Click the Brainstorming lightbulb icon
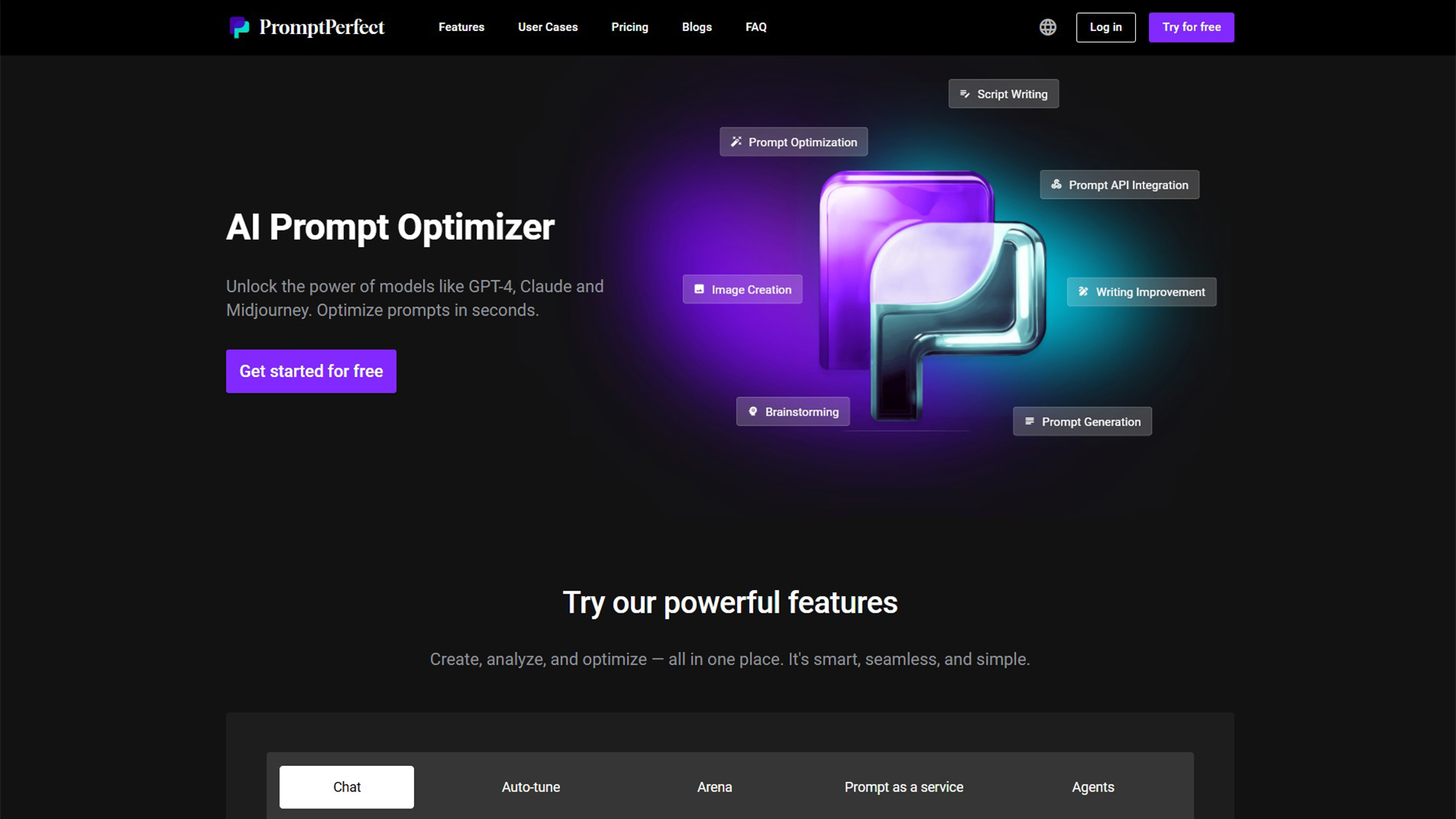Image resolution: width=1456 pixels, height=819 pixels. [x=753, y=412]
